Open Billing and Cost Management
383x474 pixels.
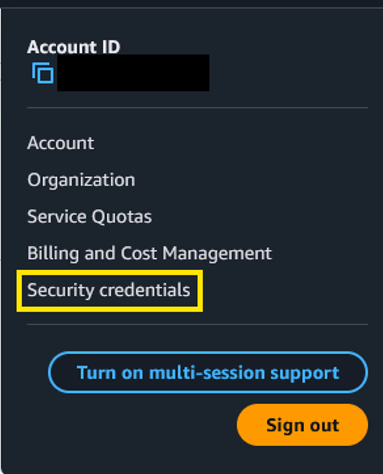[x=150, y=253]
